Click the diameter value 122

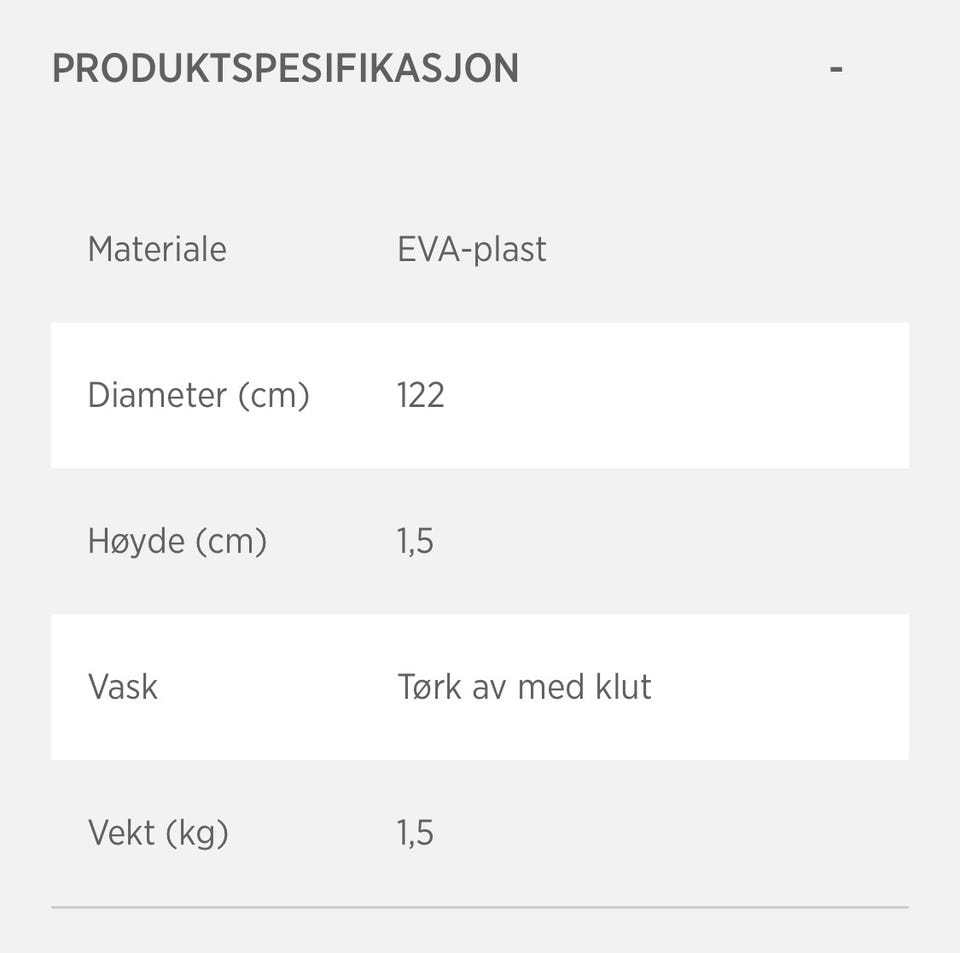point(420,395)
